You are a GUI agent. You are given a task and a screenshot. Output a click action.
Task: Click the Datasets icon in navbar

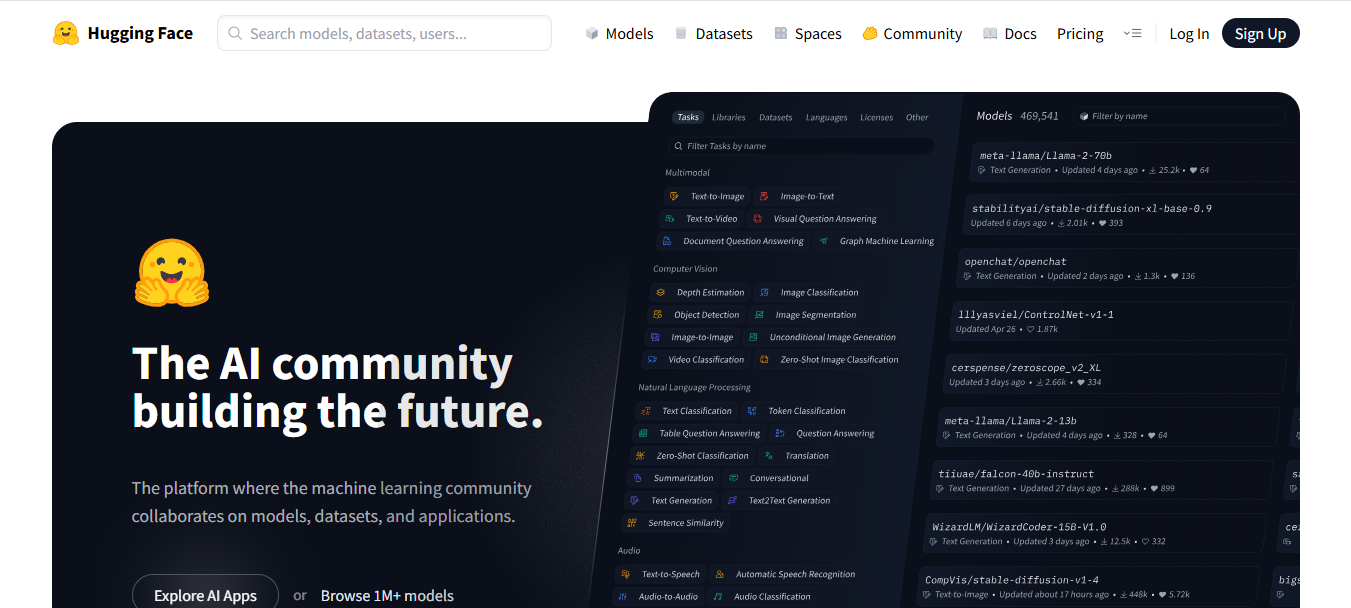(681, 33)
